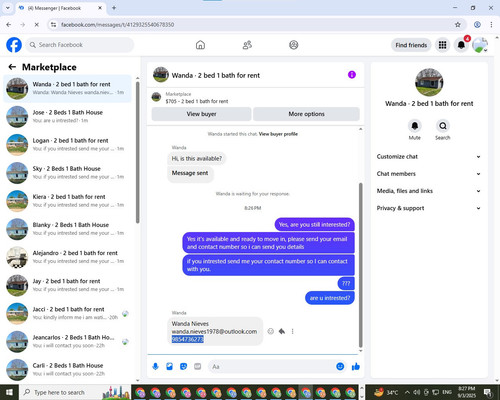The height and width of the screenshot is (400, 500).
Task: Open Sky 2 Beds 1 Bath House chat
Action: click(x=68, y=173)
